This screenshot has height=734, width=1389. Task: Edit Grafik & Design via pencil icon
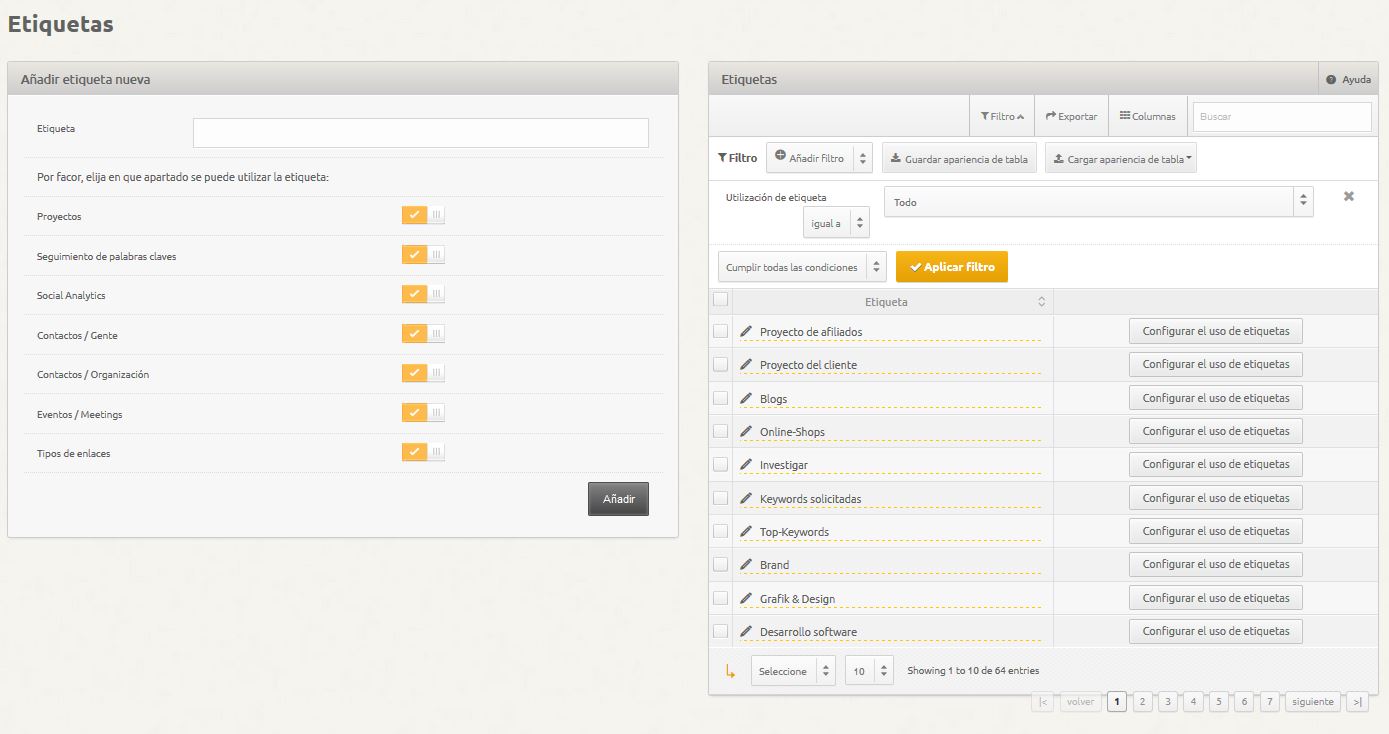click(746, 598)
